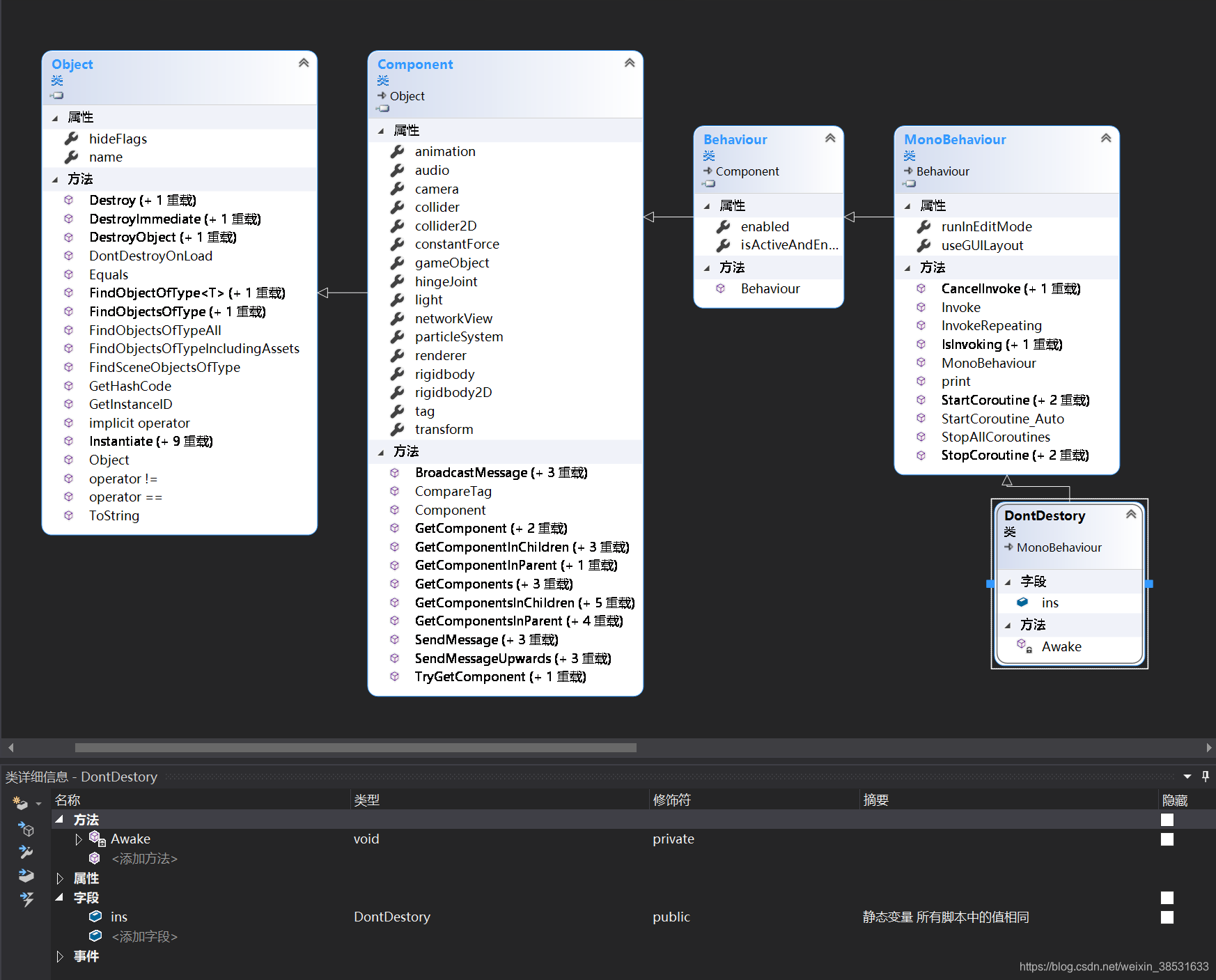Click the Awake method icon in details list
The height and width of the screenshot is (980, 1216).
tap(97, 838)
